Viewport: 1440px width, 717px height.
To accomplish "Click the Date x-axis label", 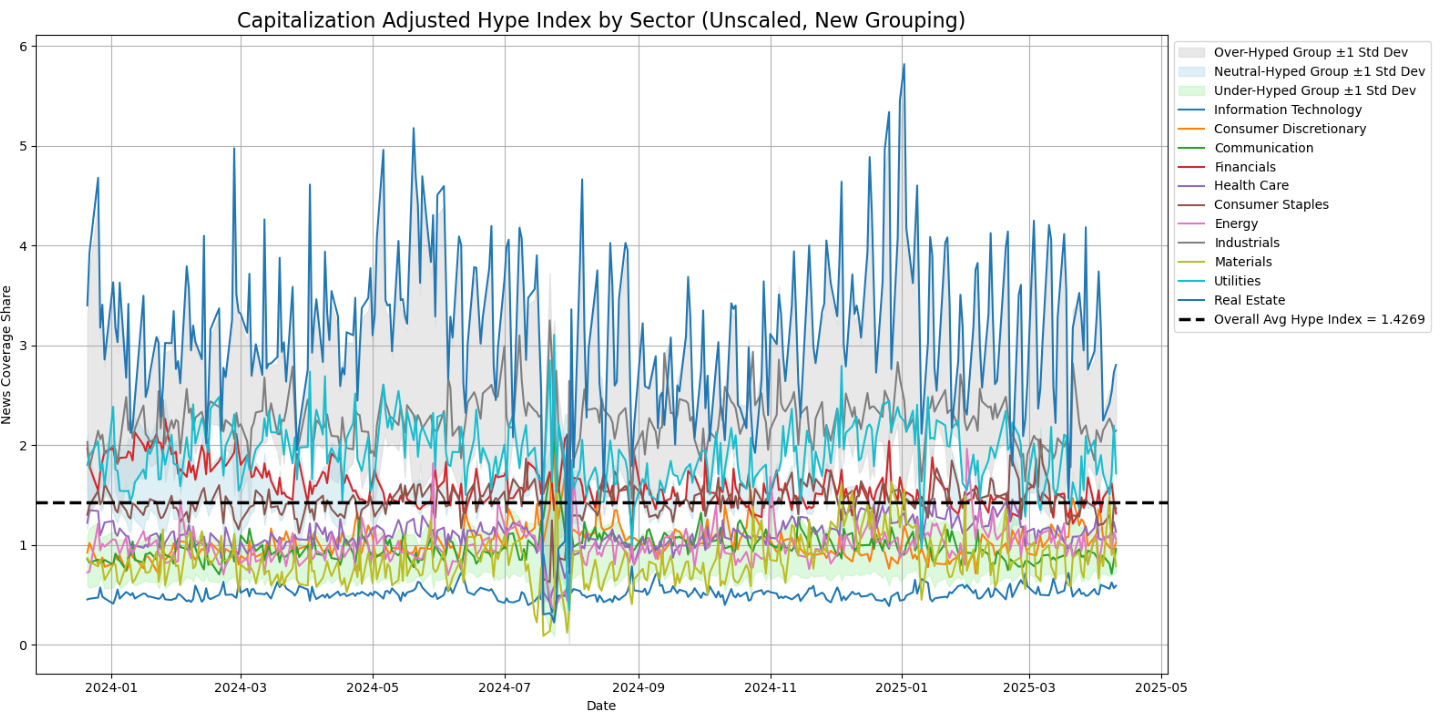I will coord(601,706).
